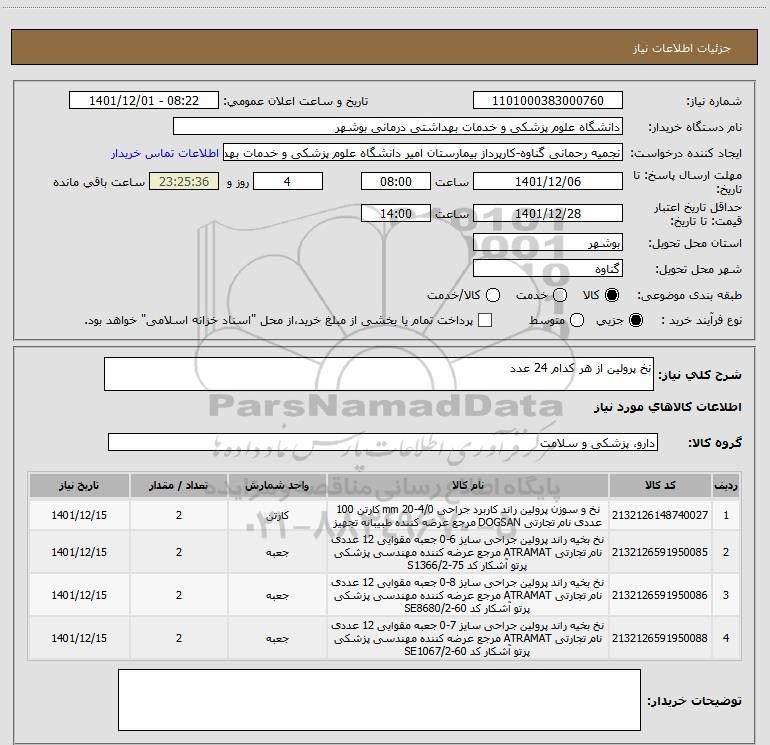Select the کالا radio button
Screen dimensions: 770x745
(612, 295)
